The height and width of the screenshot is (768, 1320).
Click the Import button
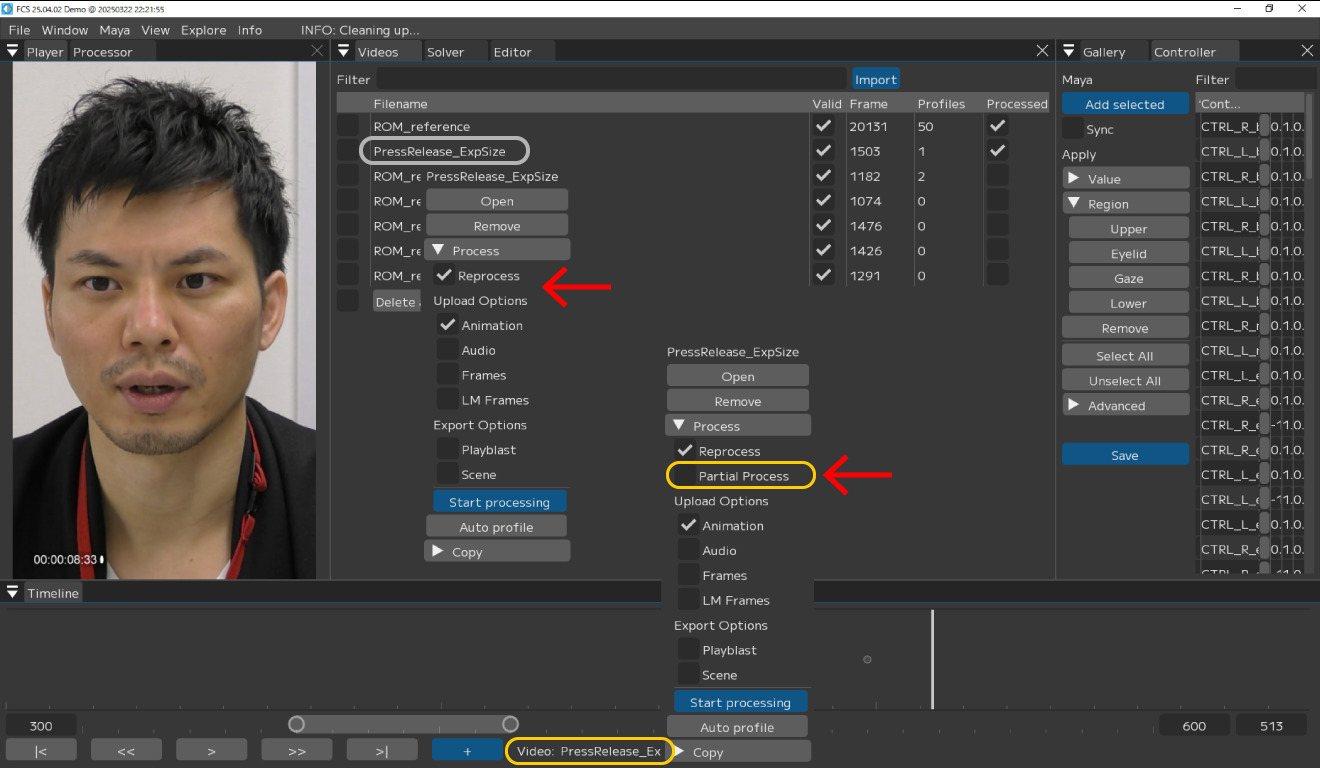(x=875, y=79)
